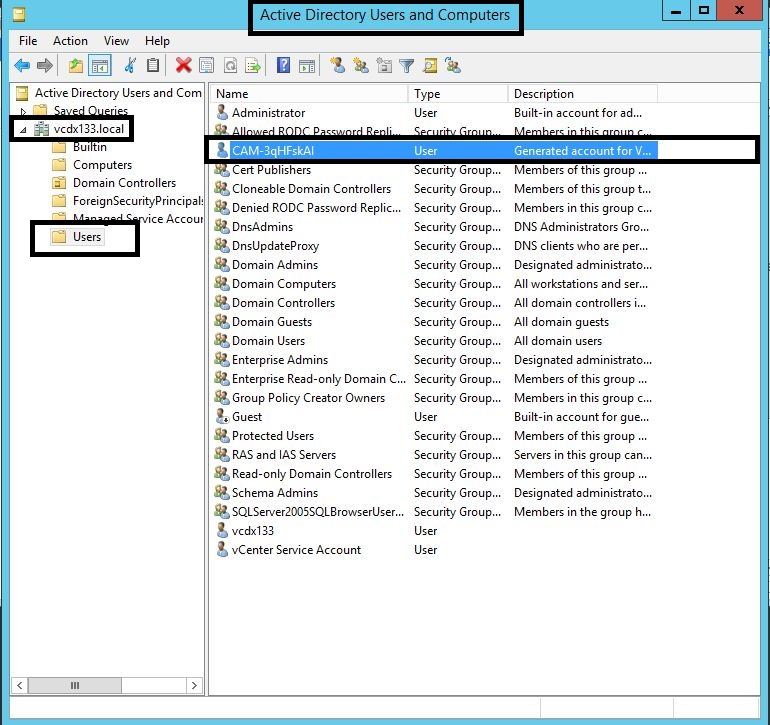
Task: Open the View menu
Action: pos(117,41)
